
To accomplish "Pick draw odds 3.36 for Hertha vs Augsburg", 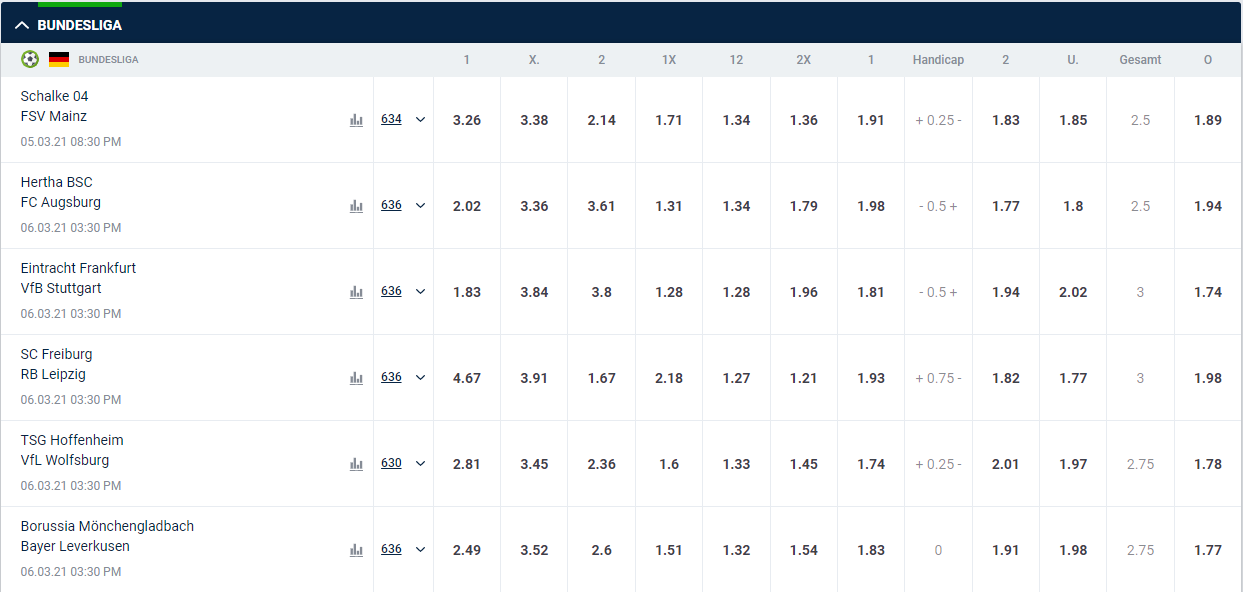I will point(534,206).
